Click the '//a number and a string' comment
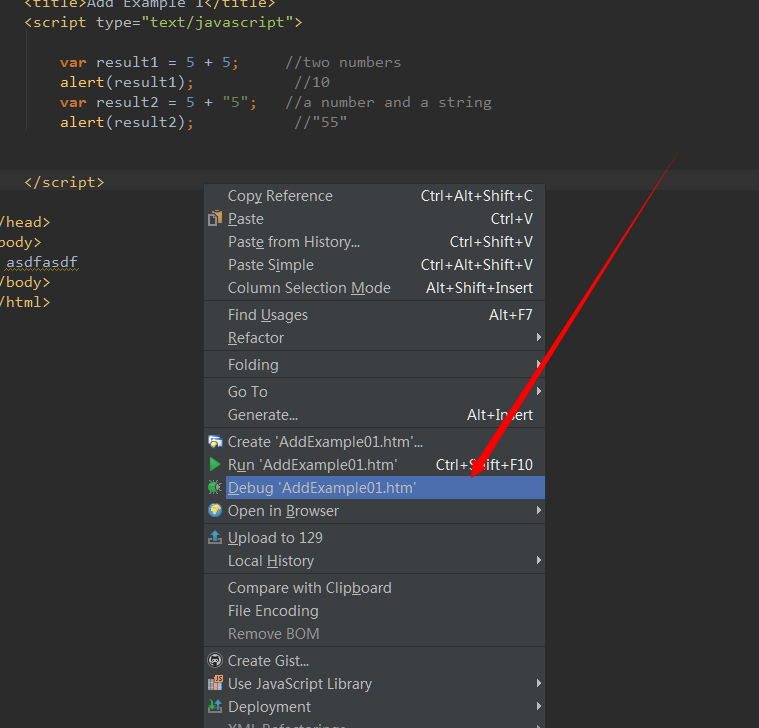This screenshot has height=728, width=759. (x=388, y=102)
